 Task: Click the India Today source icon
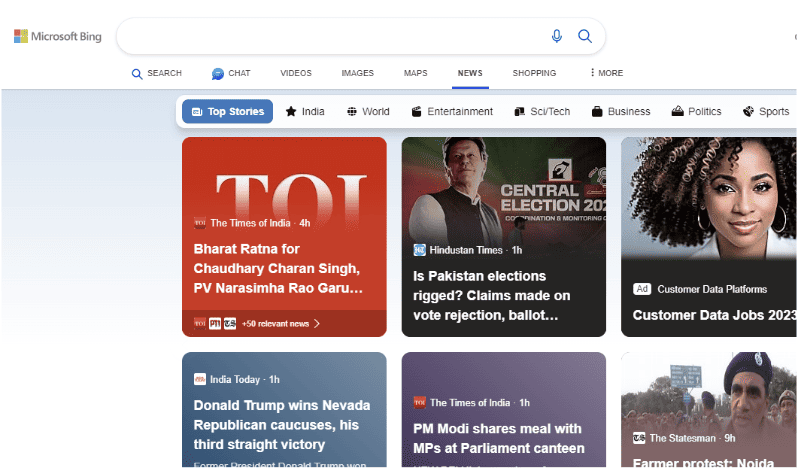(200, 379)
